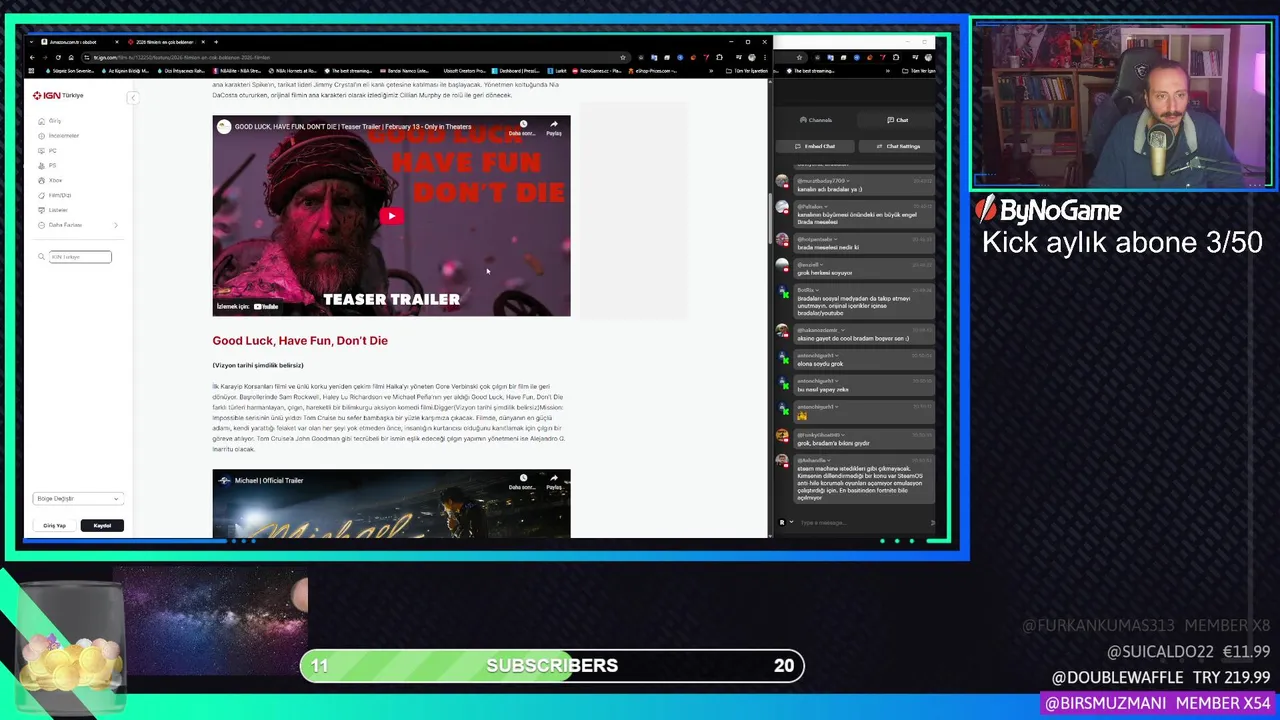Expand Daha Fazlası menu arrow

pos(116,225)
